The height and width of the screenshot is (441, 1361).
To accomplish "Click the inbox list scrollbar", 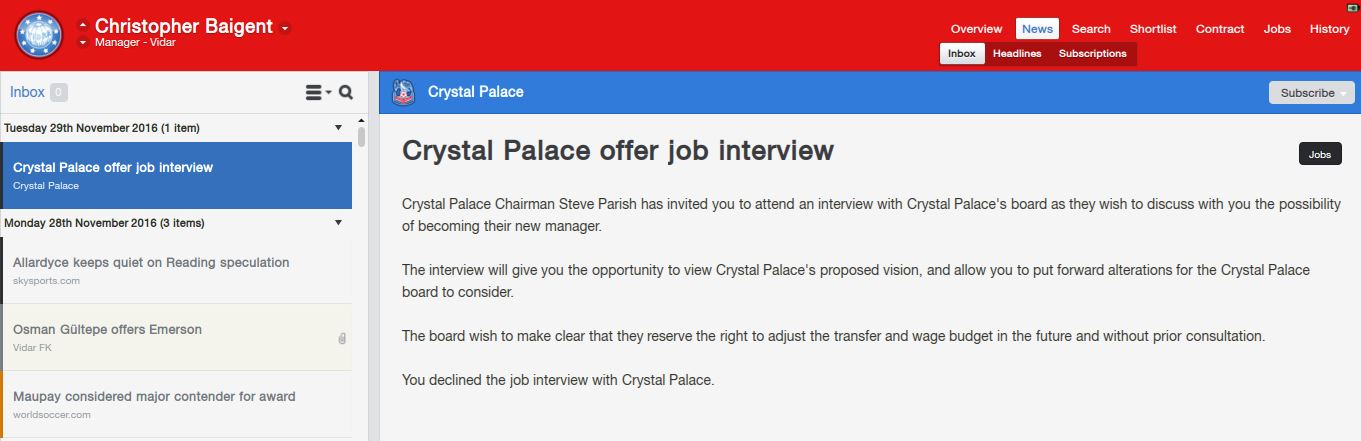I will point(362,136).
